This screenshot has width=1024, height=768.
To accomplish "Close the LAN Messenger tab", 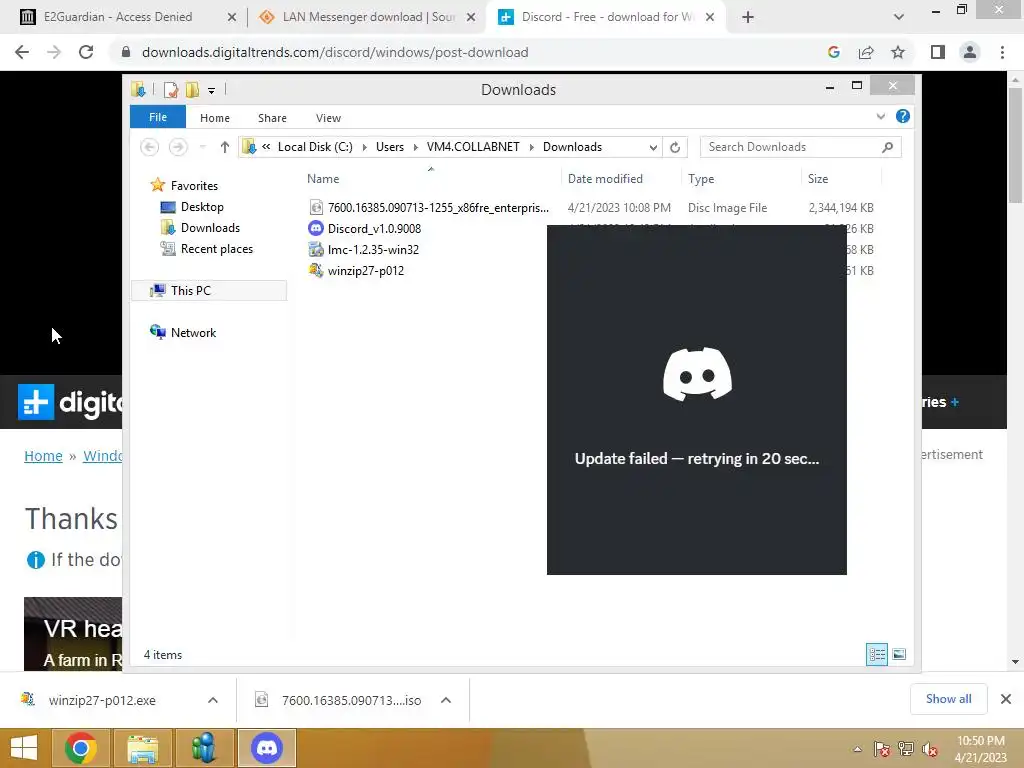I will (471, 17).
